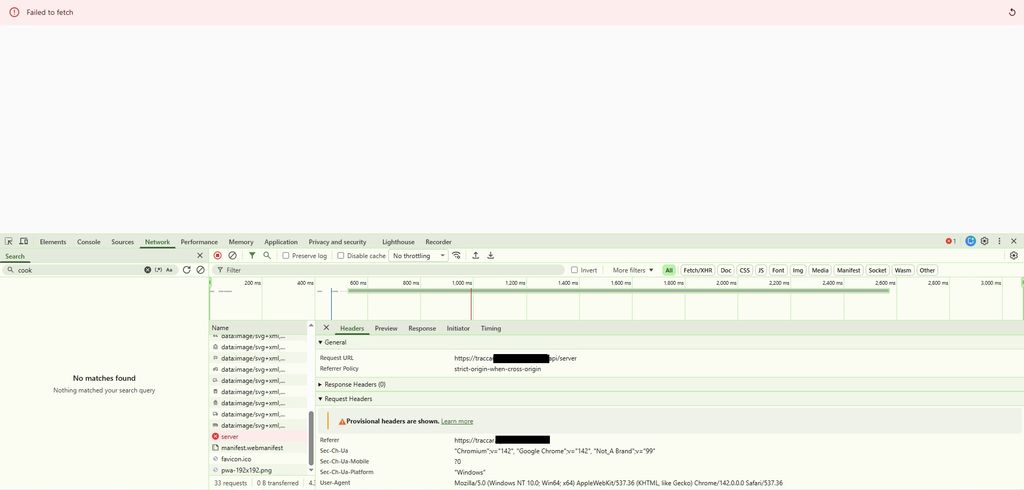The image size is (1024, 490).
Task: Click the network Filter input field
Action: click(388, 270)
